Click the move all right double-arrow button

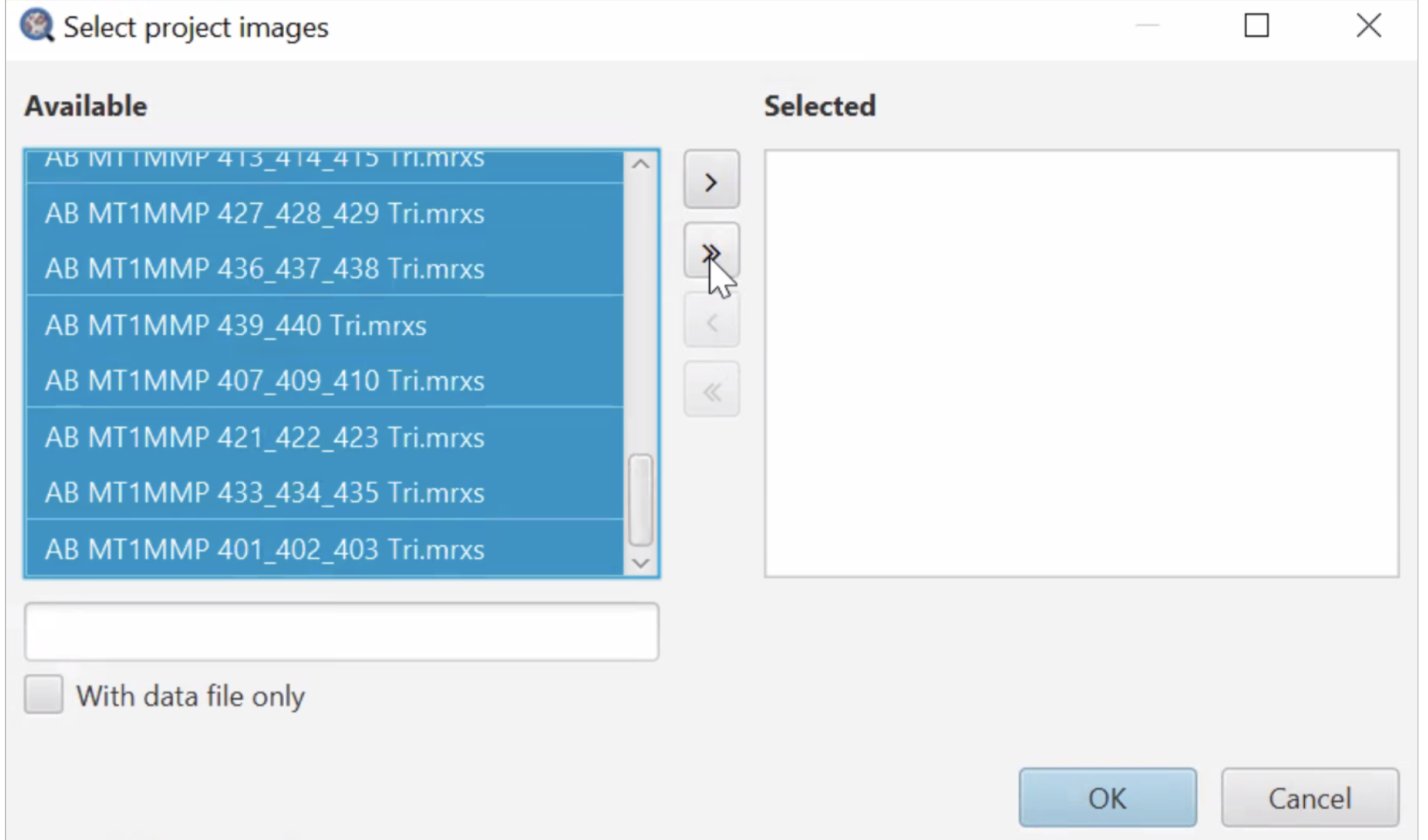click(x=711, y=252)
